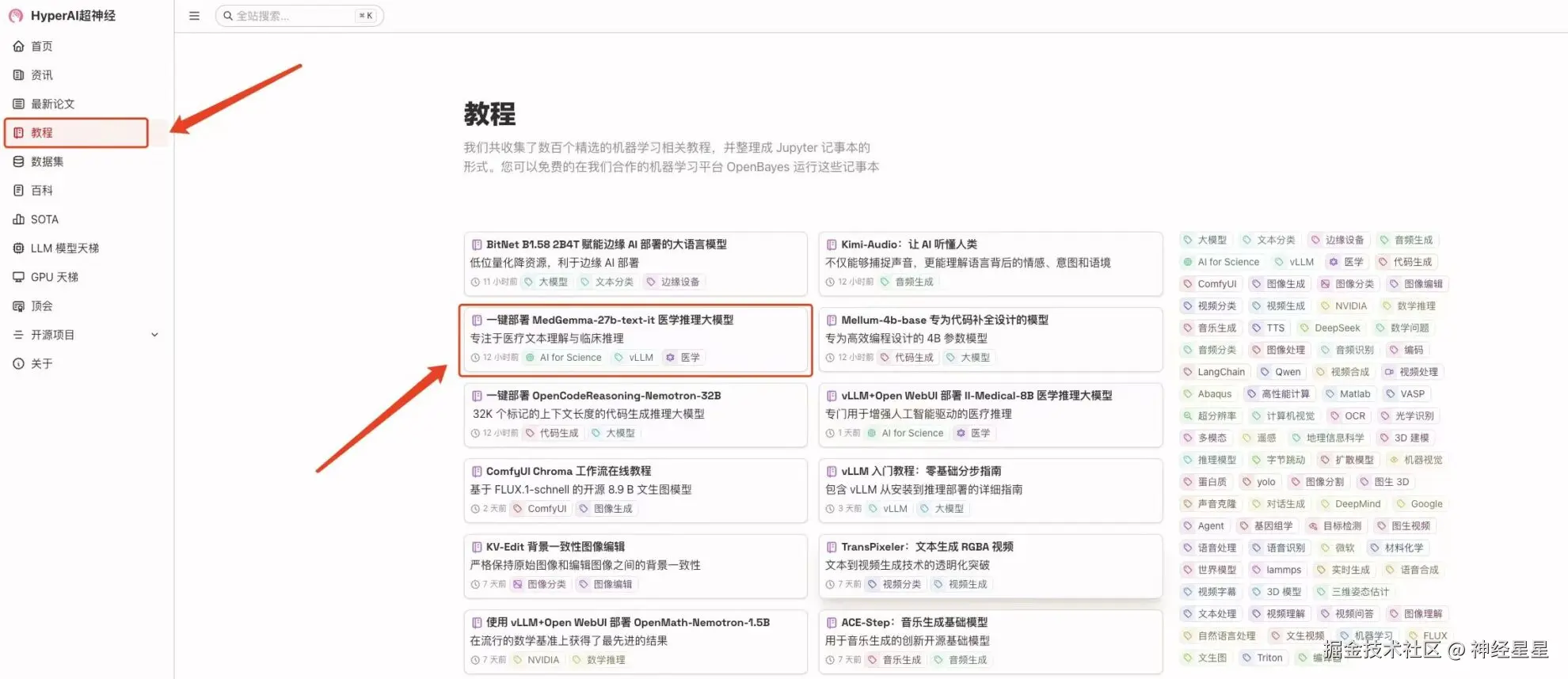The height and width of the screenshot is (679, 1568).
Task: Select NVIDIA tag in tag cloud
Action: (1344, 306)
